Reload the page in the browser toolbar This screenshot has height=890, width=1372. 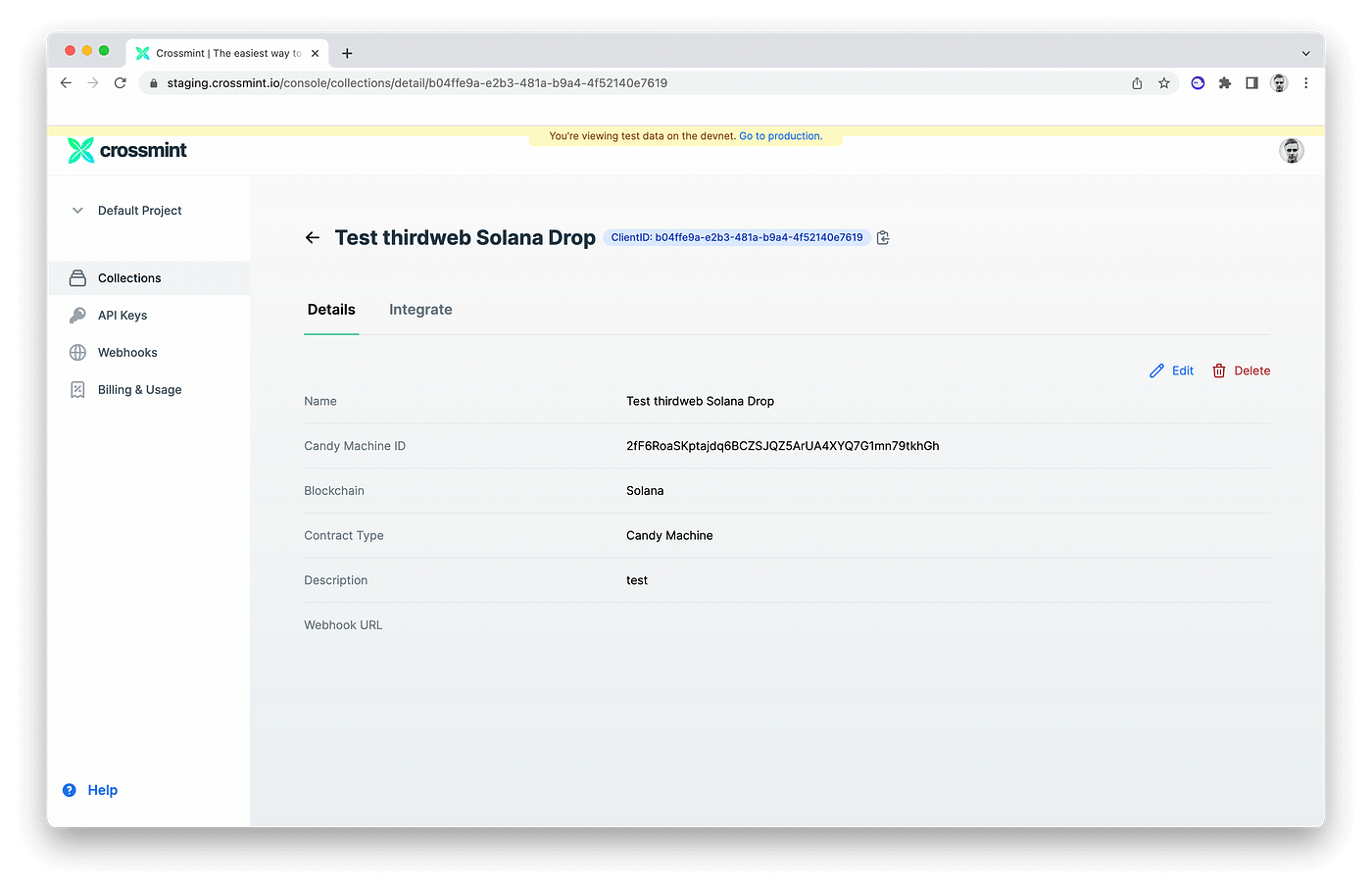pyautogui.click(x=120, y=83)
